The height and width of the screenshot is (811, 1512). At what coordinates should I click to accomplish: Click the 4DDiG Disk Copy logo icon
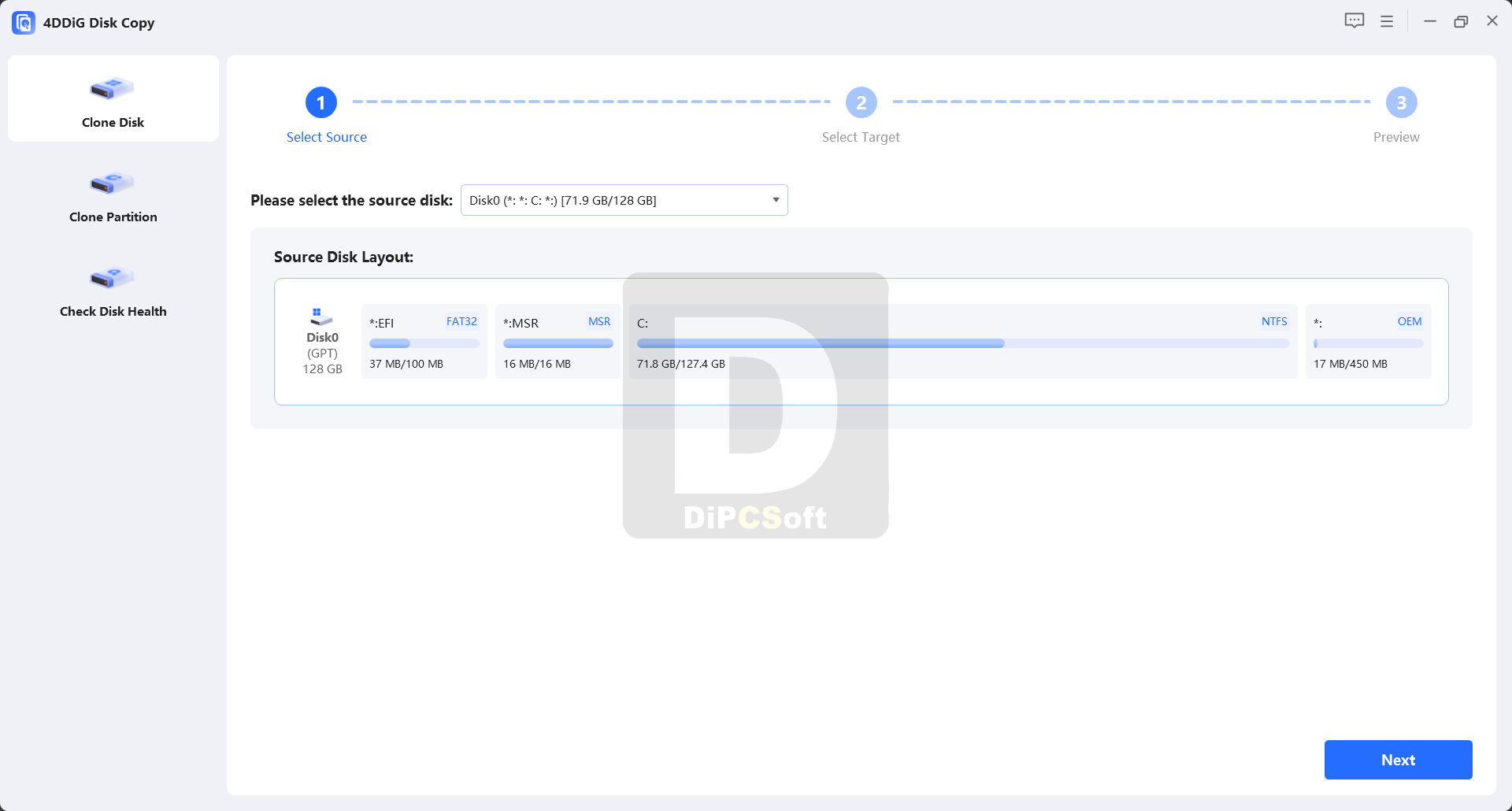pyautogui.click(x=24, y=23)
